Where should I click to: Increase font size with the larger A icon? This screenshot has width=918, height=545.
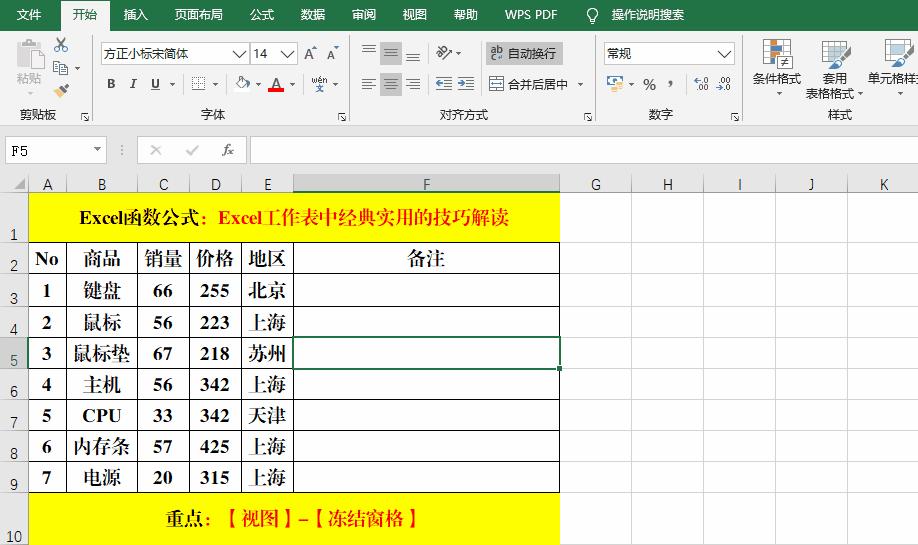[x=310, y=54]
